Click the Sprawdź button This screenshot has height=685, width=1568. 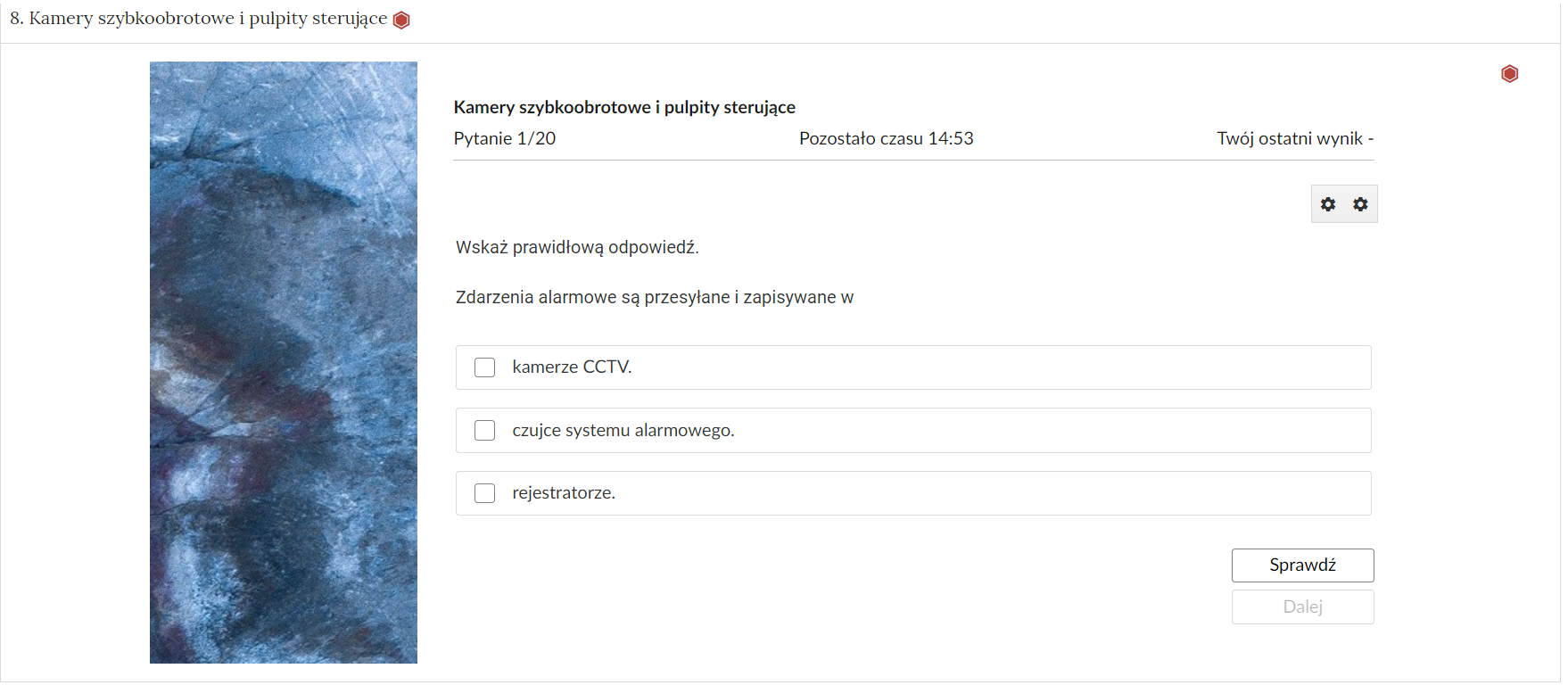click(1302, 565)
